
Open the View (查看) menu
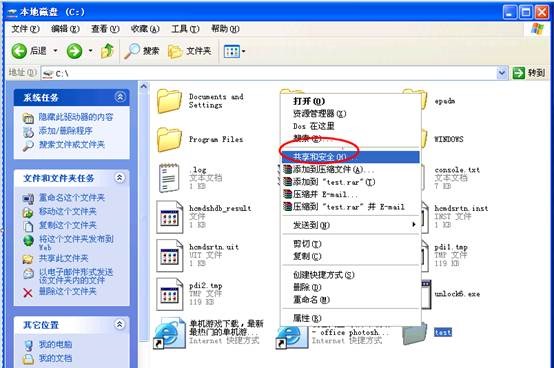coord(105,29)
